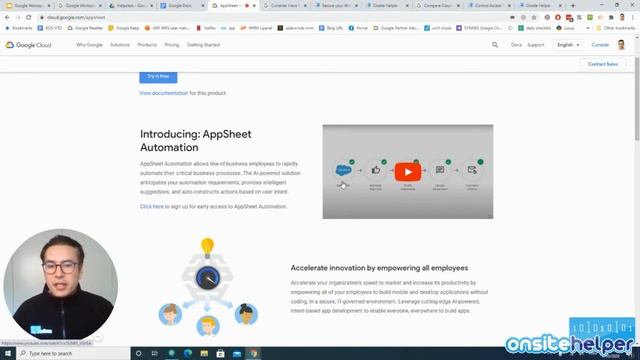Expand hidden bookmarks overflow arrow
The width and height of the screenshot is (640, 360).
pos(588,28)
